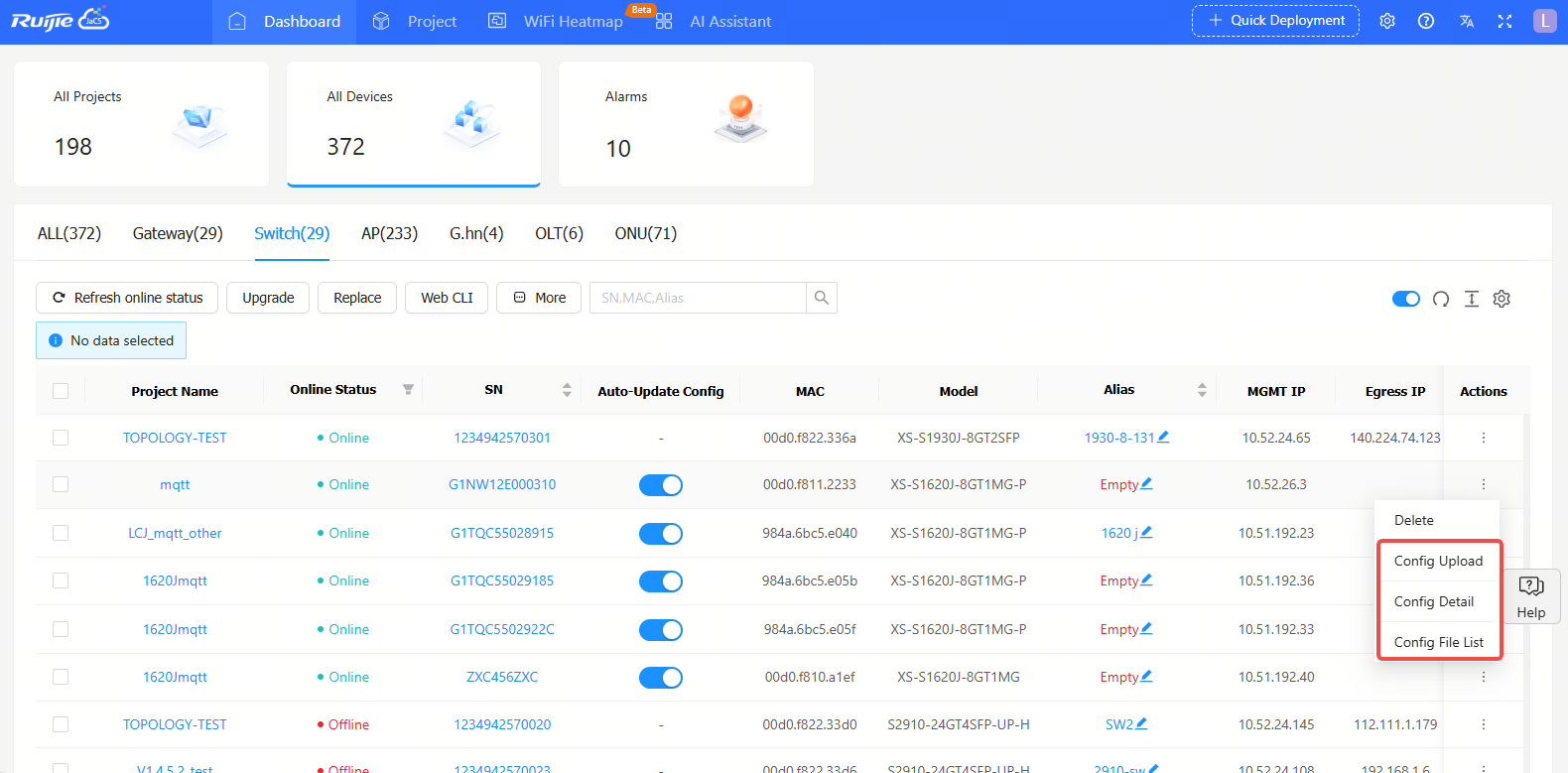The width and height of the screenshot is (1568, 773).
Task: Toggle the fullscreen icon in header
Action: point(1504,21)
